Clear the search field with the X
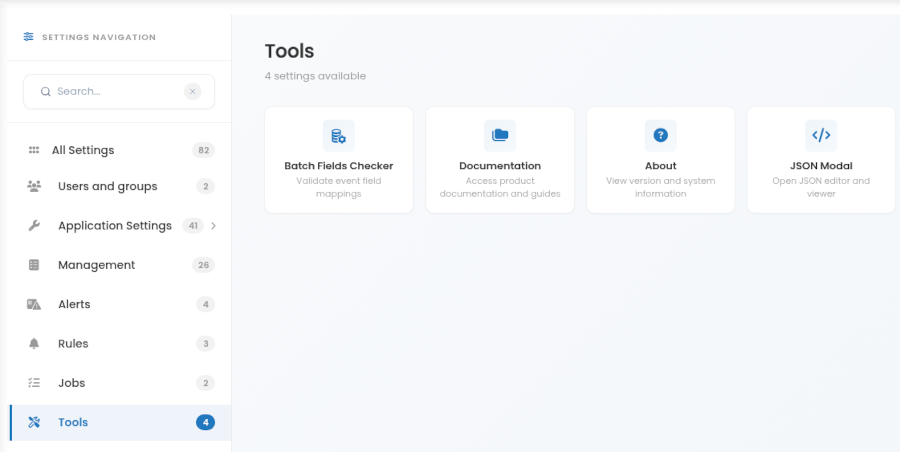The width and height of the screenshot is (900, 452). [x=193, y=91]
